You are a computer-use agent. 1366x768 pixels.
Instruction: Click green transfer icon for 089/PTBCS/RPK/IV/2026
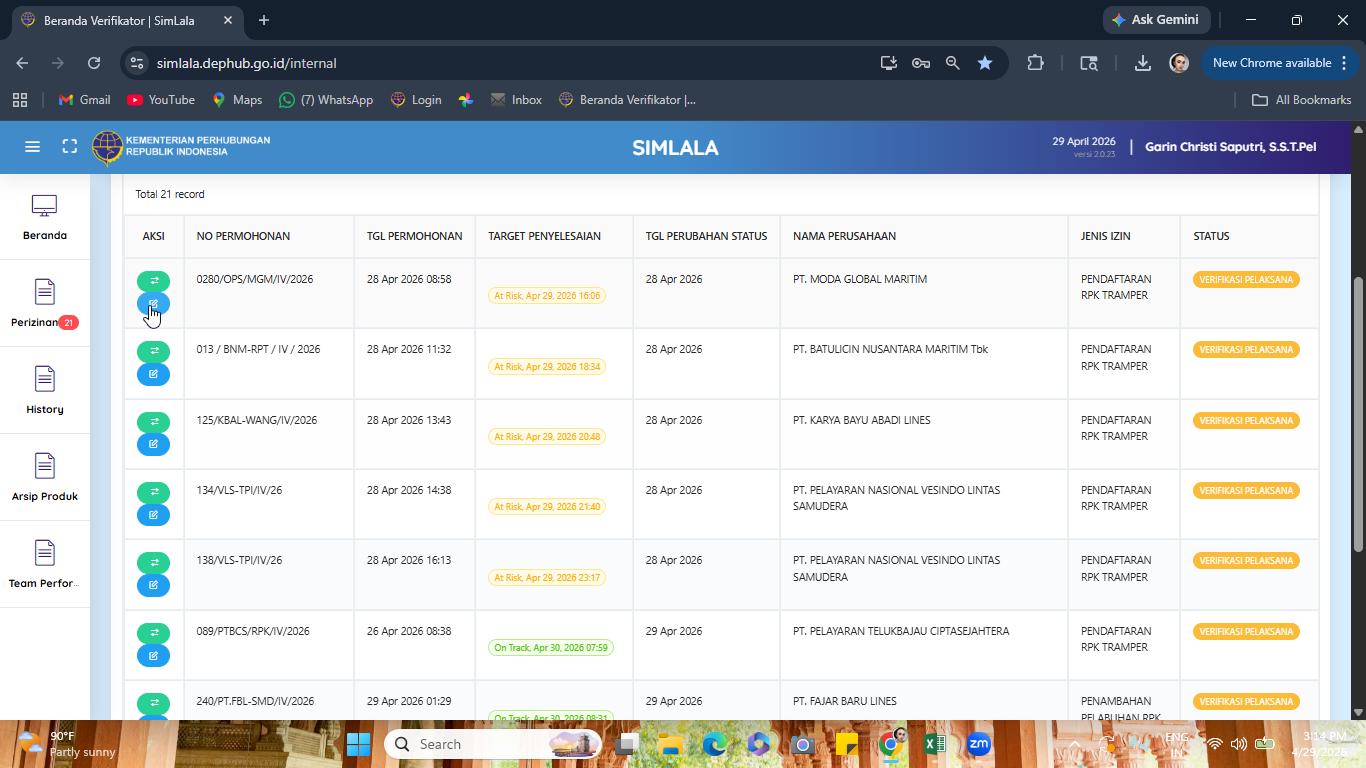pos(153,633)
